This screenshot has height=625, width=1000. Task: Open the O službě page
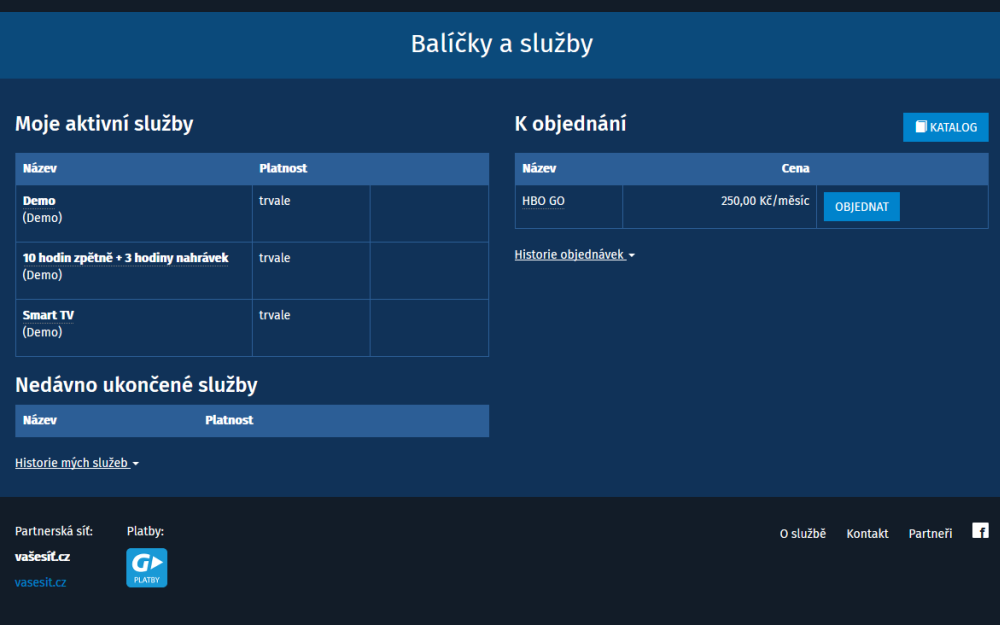pyautogui.click(x=802, y=533)
